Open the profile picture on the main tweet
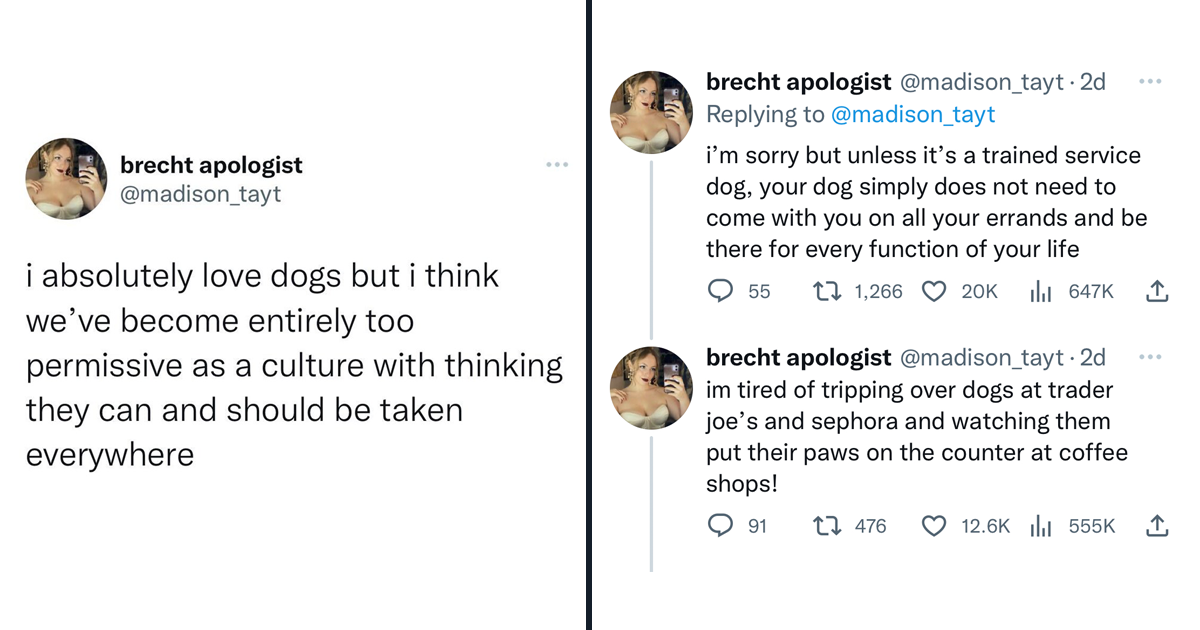Screen dimensions: 1200x630 pos(66,178)
